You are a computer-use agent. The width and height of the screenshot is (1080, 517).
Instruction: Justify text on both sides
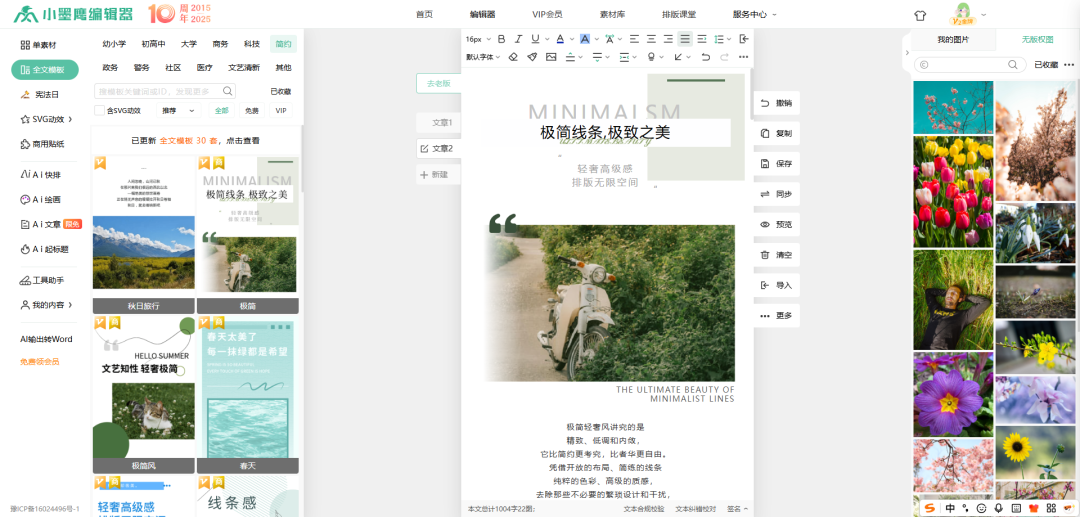[x=685, y=39]
